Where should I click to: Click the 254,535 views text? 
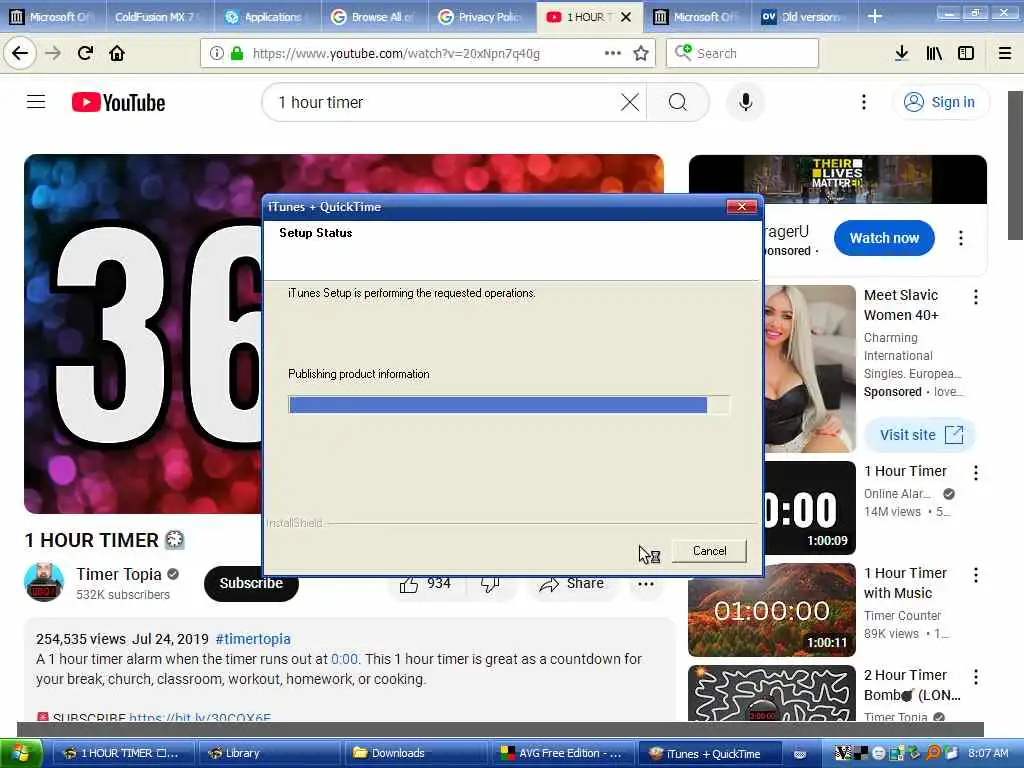pos(80,639)
